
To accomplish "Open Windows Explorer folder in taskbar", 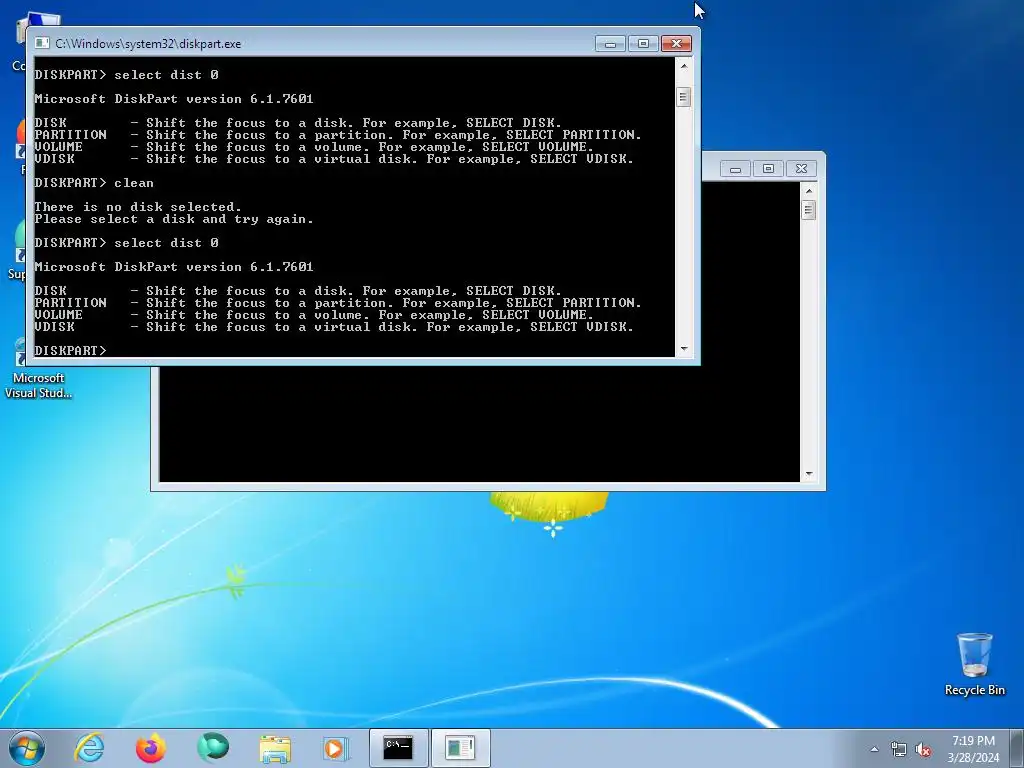I will point(275,748).
